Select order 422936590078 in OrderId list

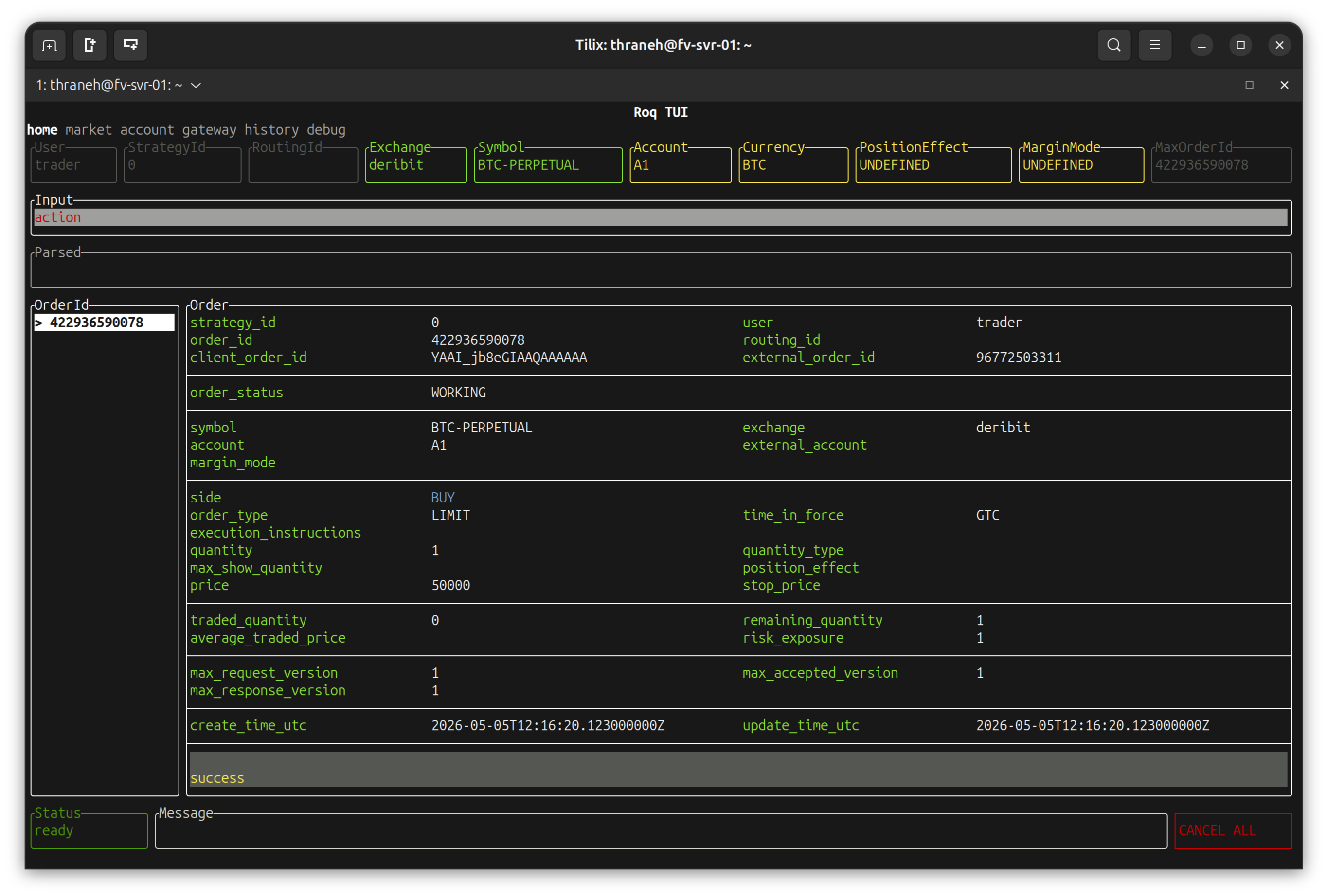pyautogui.click(x=105, y=323)
